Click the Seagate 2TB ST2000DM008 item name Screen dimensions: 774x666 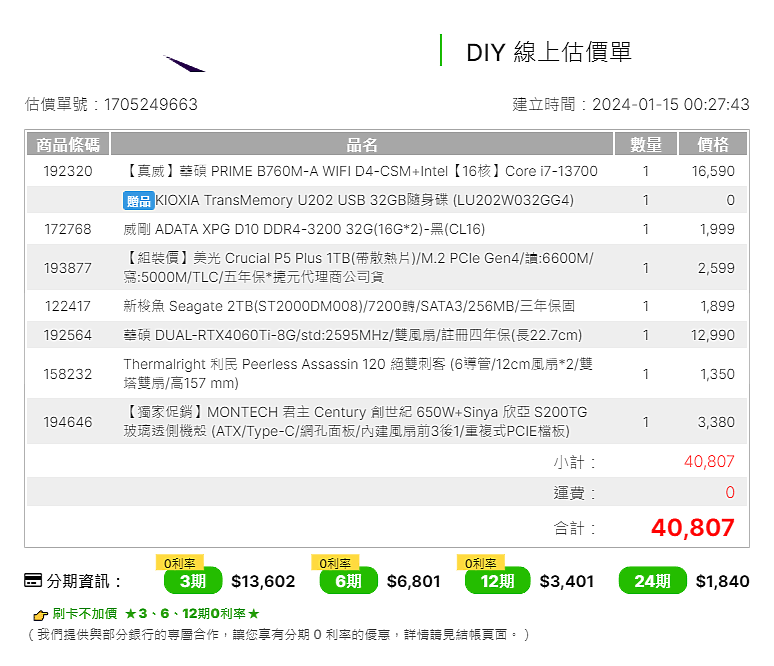pyautogui.click(x=349, y=306)
